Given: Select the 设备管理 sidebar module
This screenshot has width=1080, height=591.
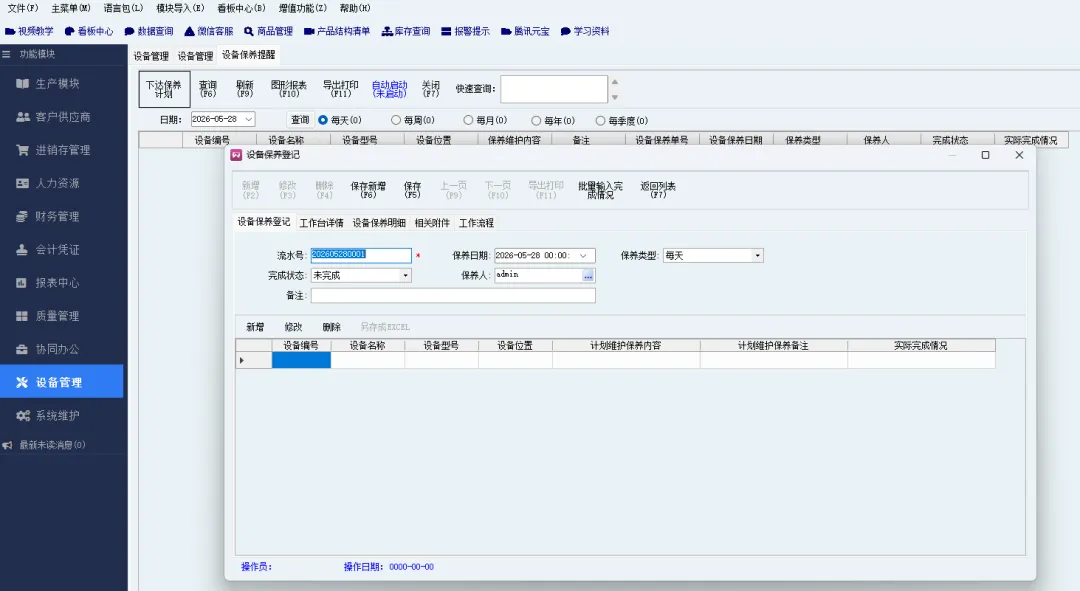Looking at the screenshot, I should pos(61,382).
